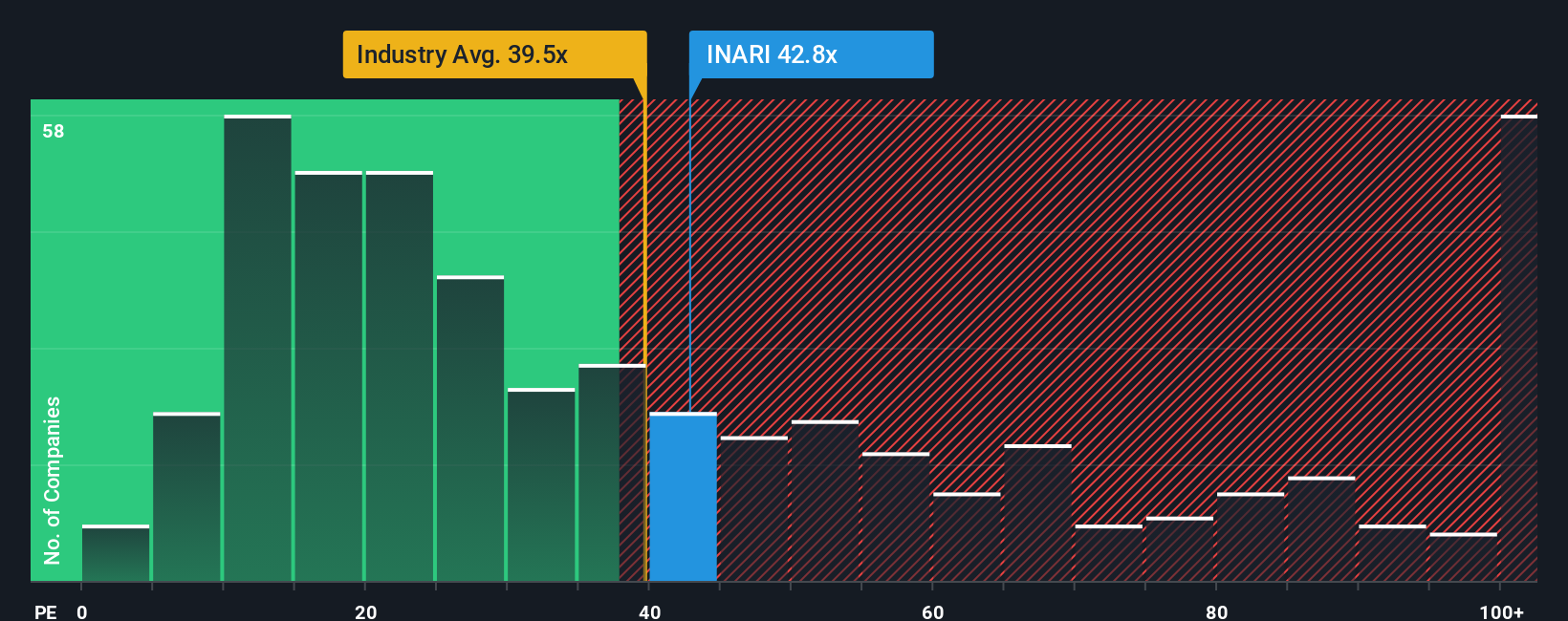Click the 100+ PE bar at the right edge
This screenshot has width=1568, height=621.
(x=1518, y=348)
